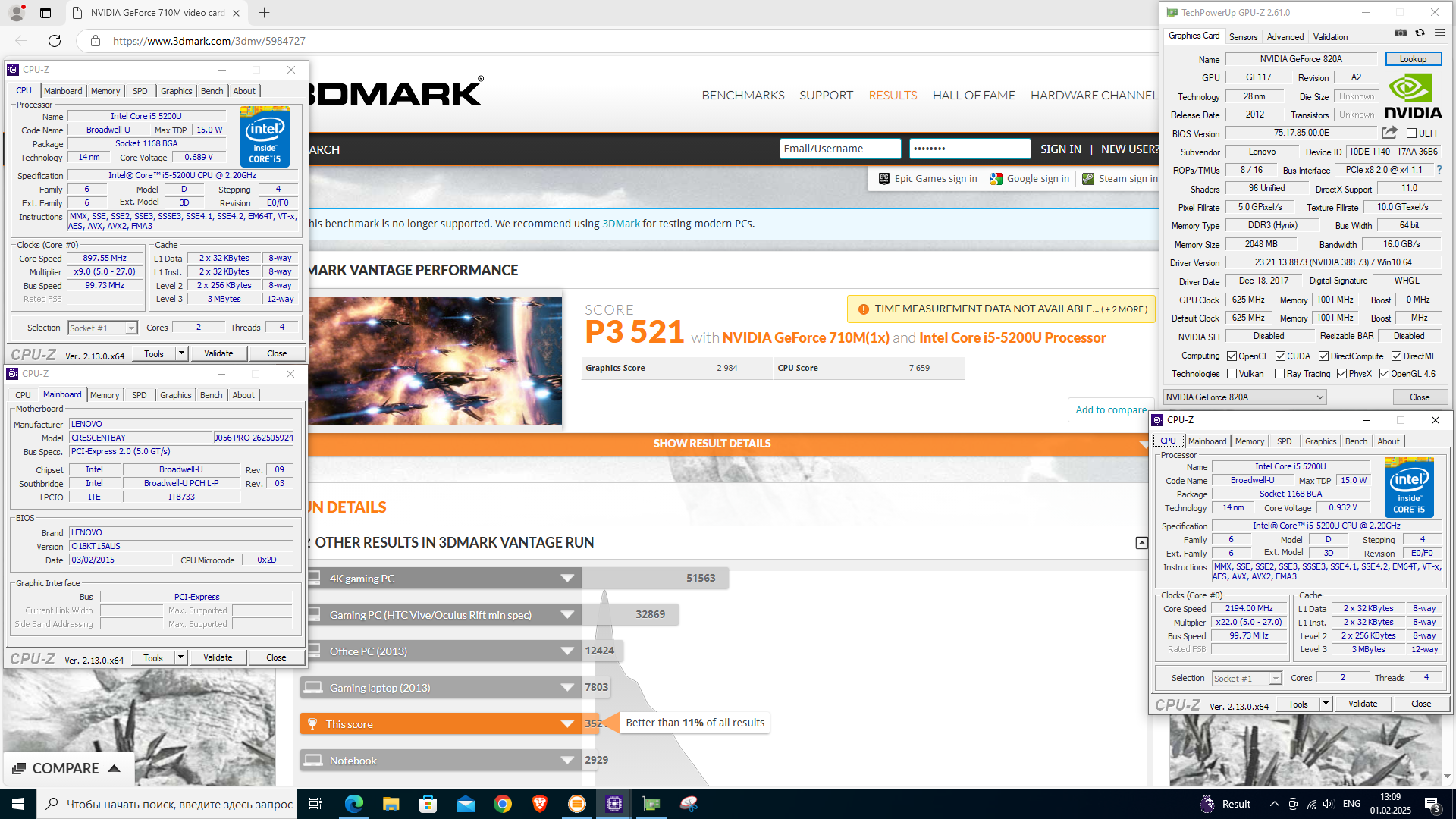Click the browser back arrow
The height and width of the screenshot is (819, 1456).
21,41
